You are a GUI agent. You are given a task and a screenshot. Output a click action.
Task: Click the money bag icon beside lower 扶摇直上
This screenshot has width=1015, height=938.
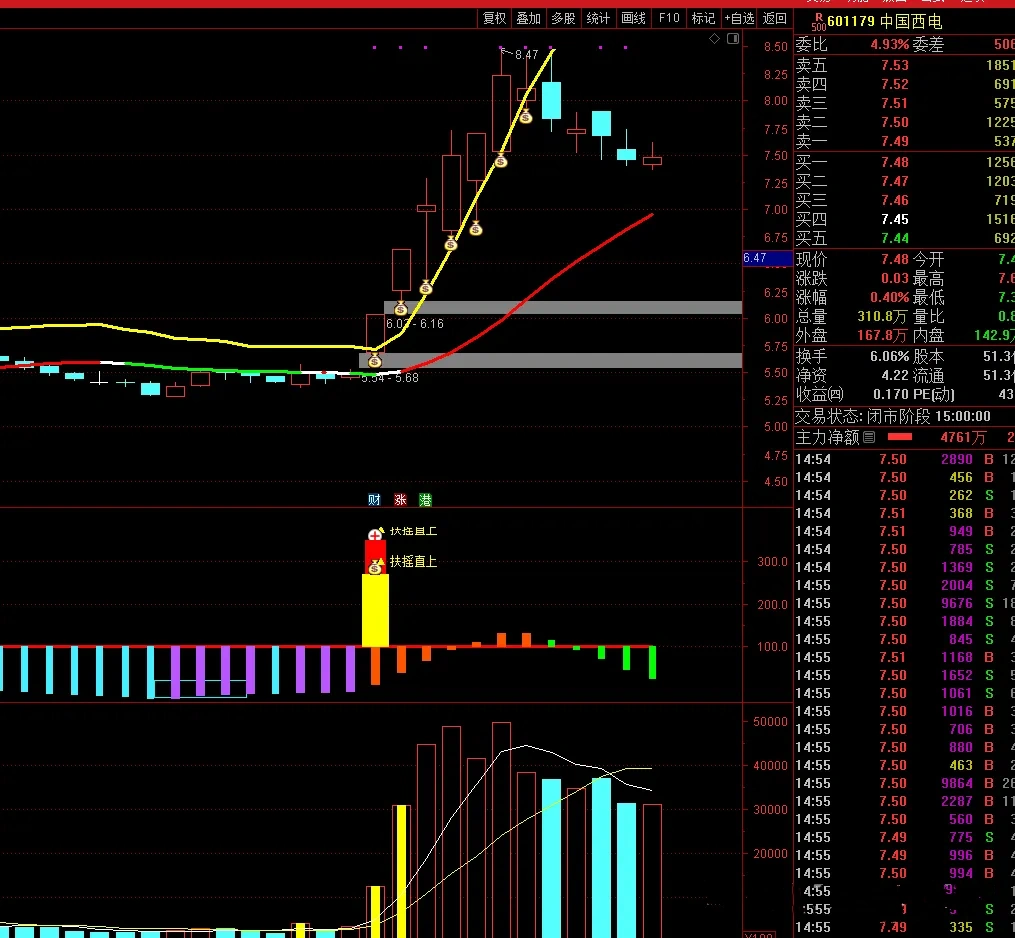(x=375, y=566)
